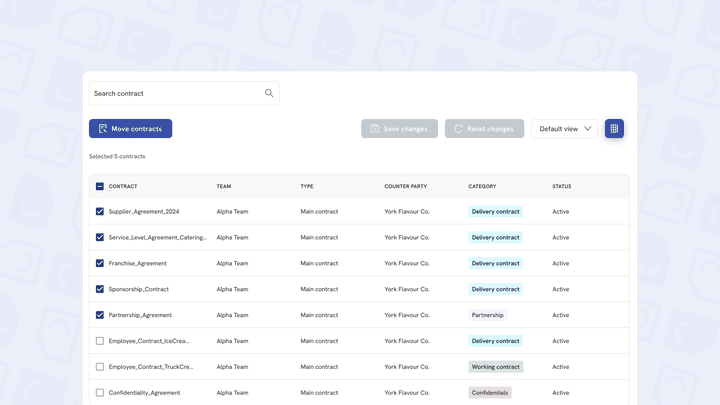720x405 pixels.
Task: Open the Sponsorship_Contract row
Action: [x=139, y=289]
